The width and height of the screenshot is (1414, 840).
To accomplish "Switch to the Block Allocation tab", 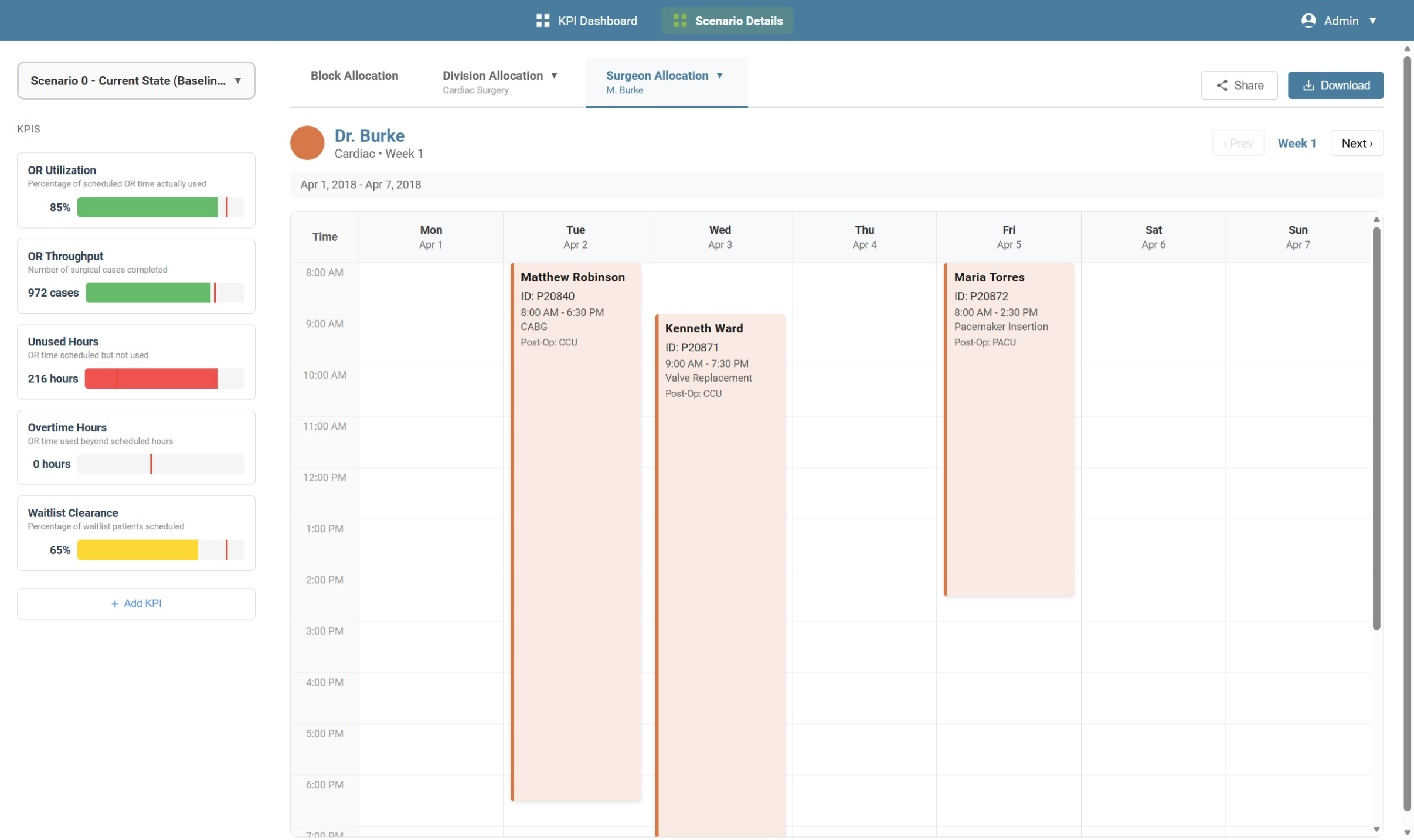I will click(354, 76).
